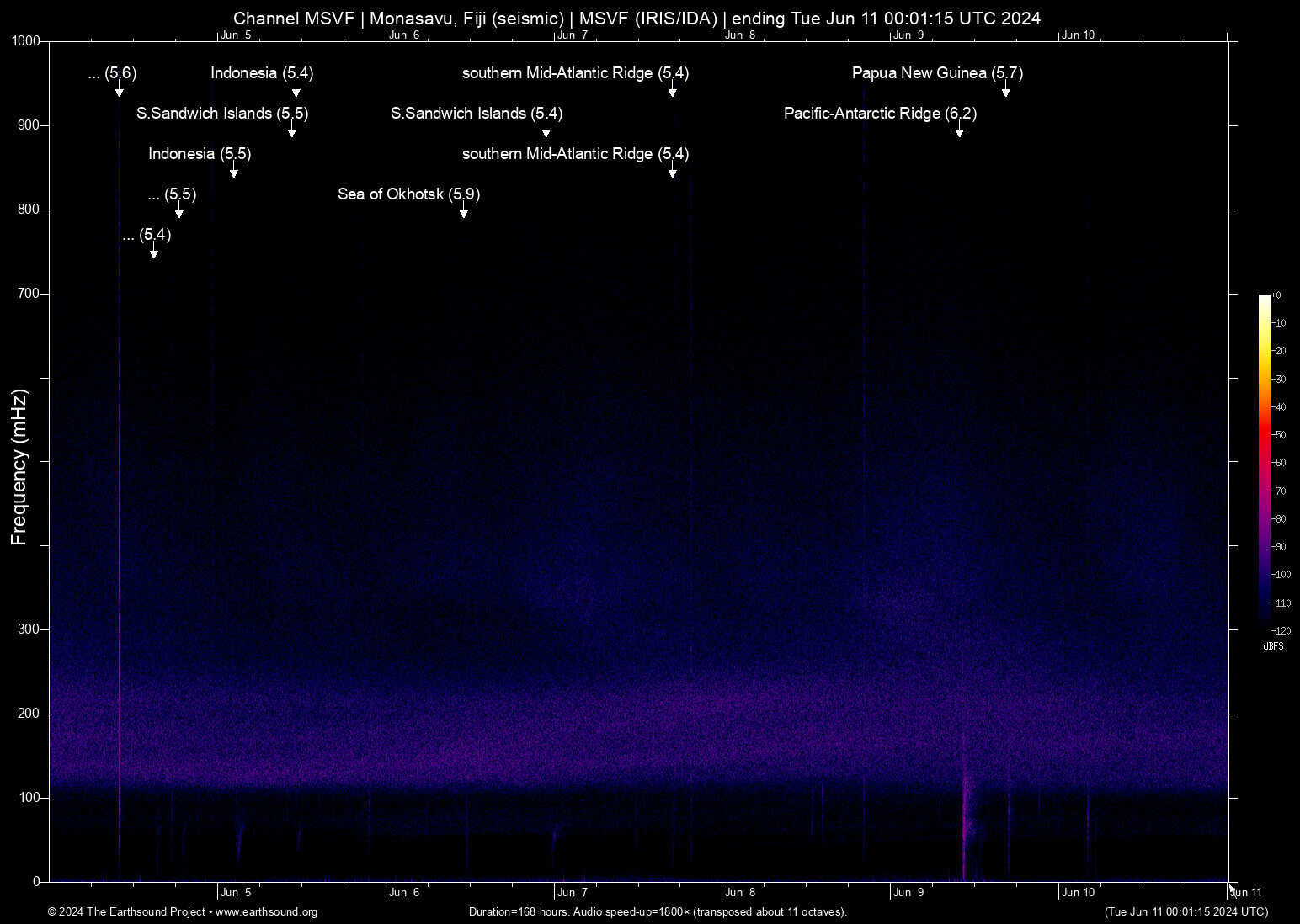Image resolution: width=1300 pixels, height=924 pixels.
Task: Select the 300 frequency tick label
Action: [x=29, y=629]
